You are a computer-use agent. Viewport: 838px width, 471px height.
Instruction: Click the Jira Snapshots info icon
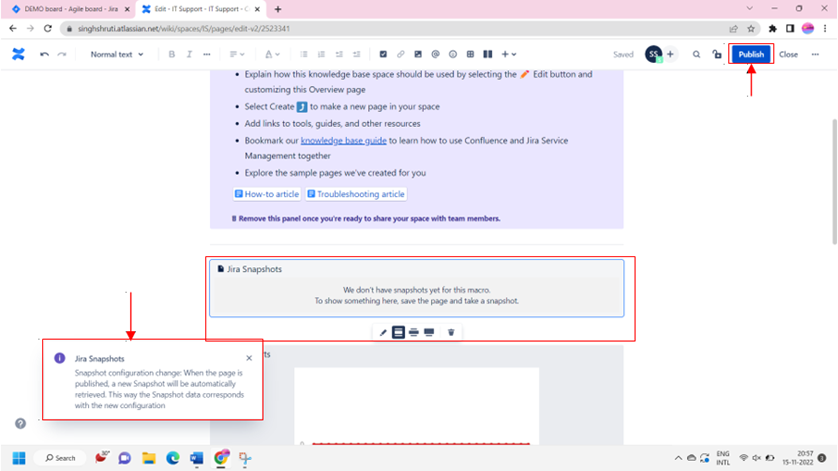(60, 358)
